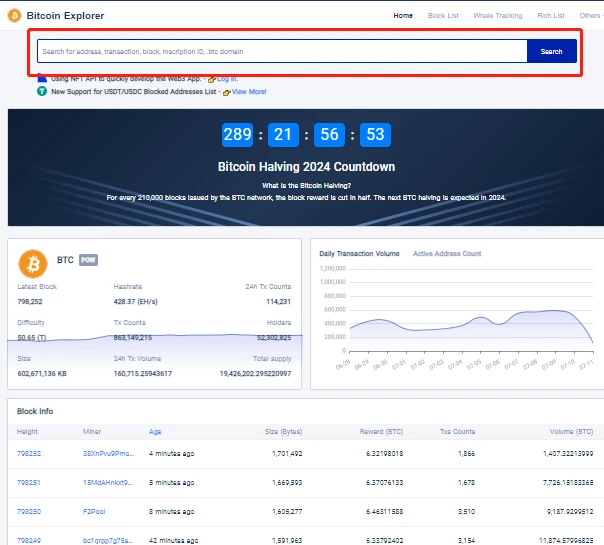Open the F2Pool miner link
The width and height of the screenshot is (604, 545).
click(x=97, y=511)
